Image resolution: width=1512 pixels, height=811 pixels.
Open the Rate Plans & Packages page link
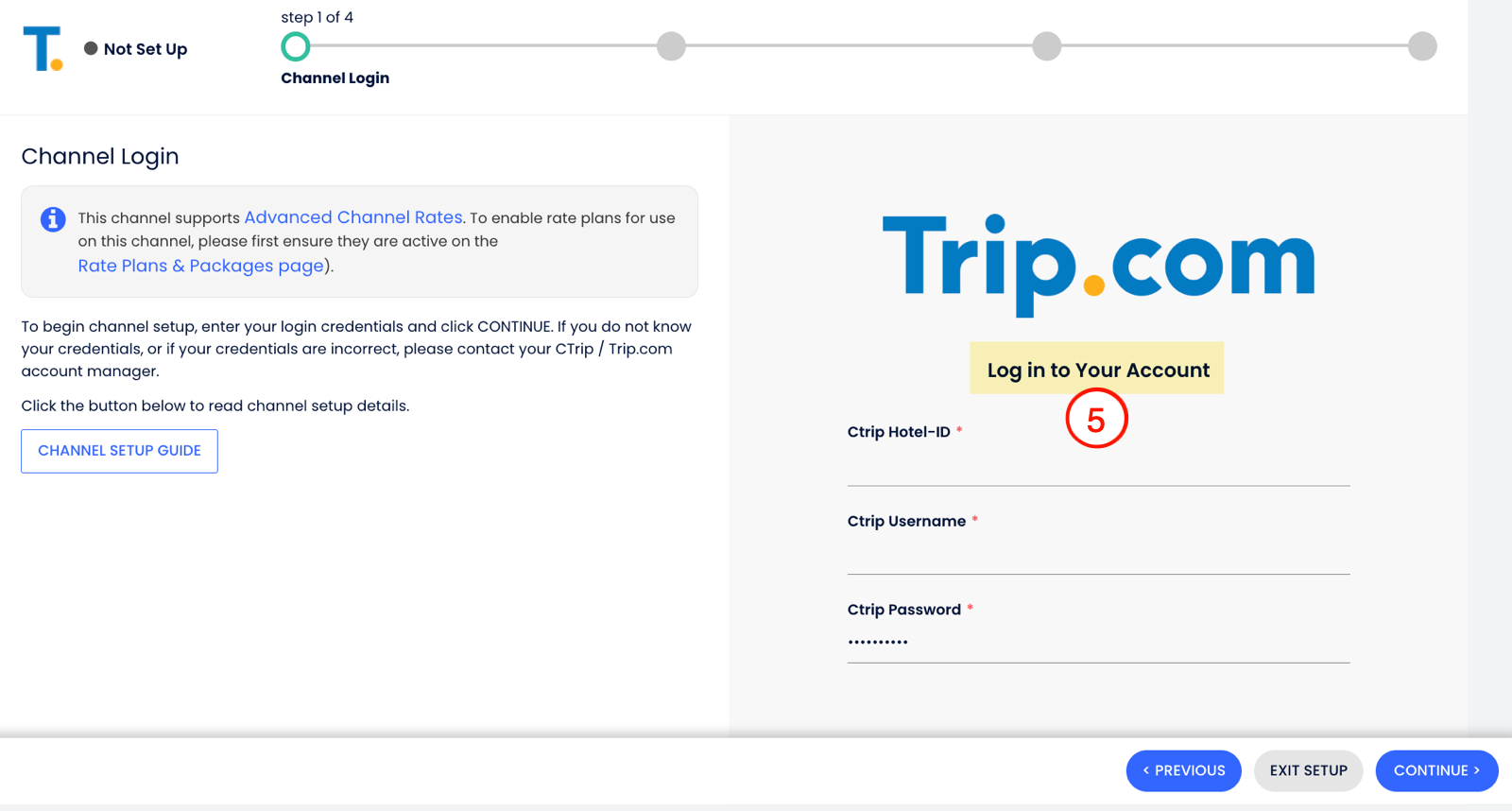coord(200,266)
